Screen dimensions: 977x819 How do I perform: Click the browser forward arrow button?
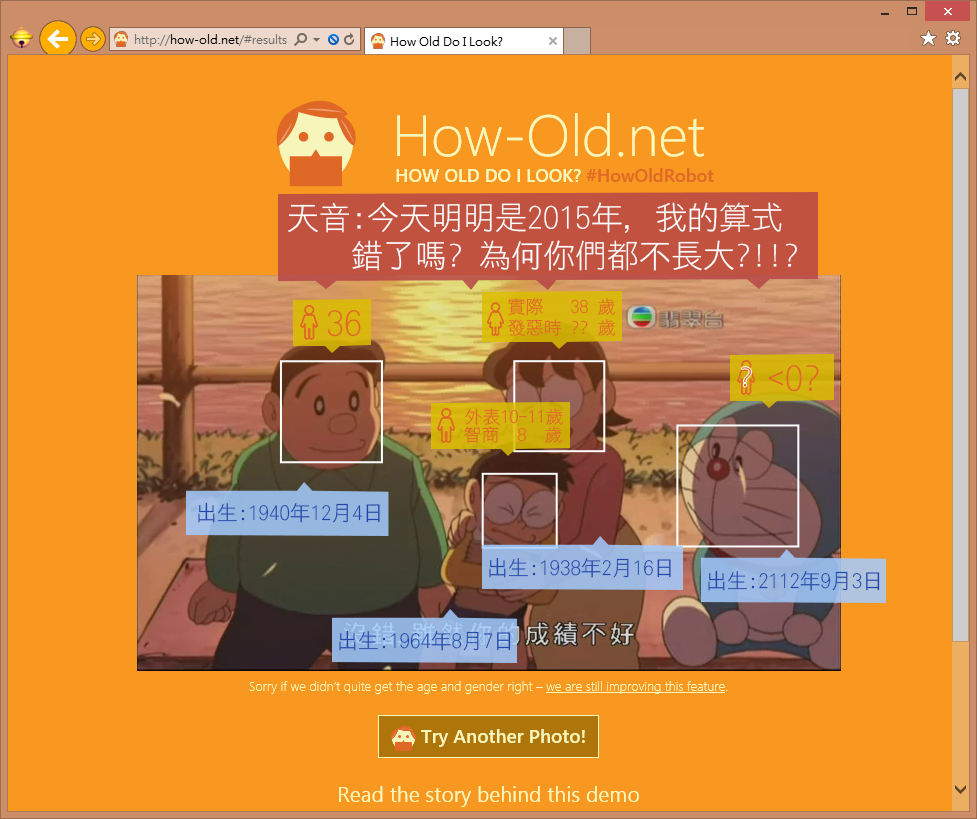click(93, 39)
